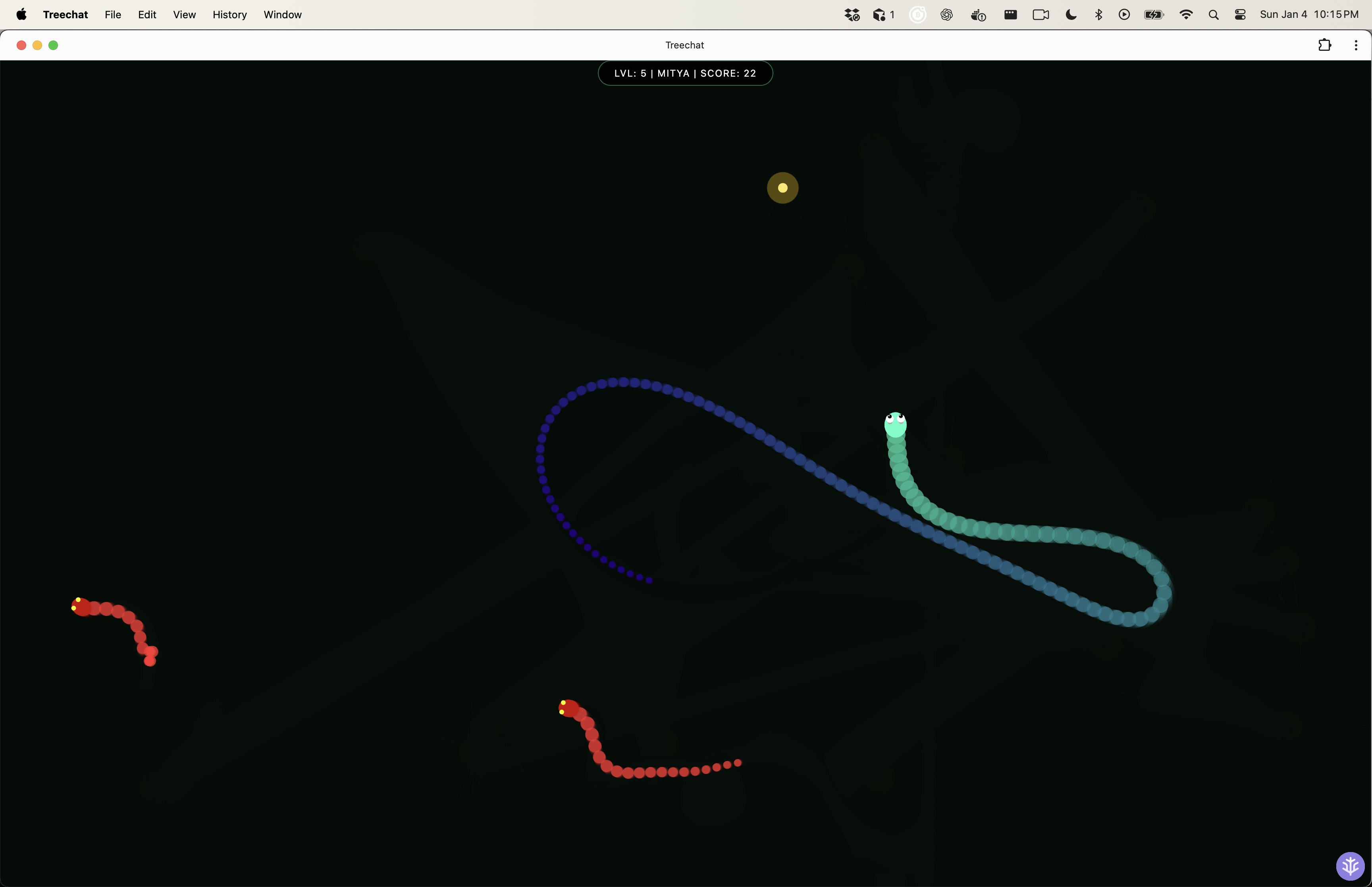Open the ChatGPT menu bar icon
The image size is (1372, 887).
coord(946,14)
